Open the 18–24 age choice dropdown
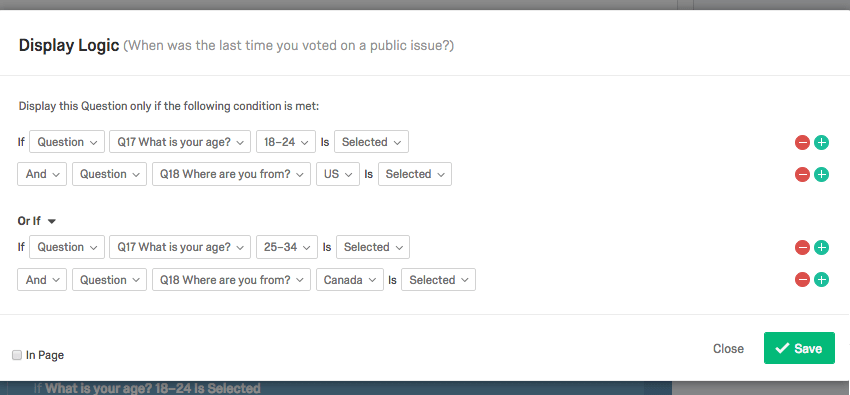The image size is (850, 395). click(x=286, y=142)
